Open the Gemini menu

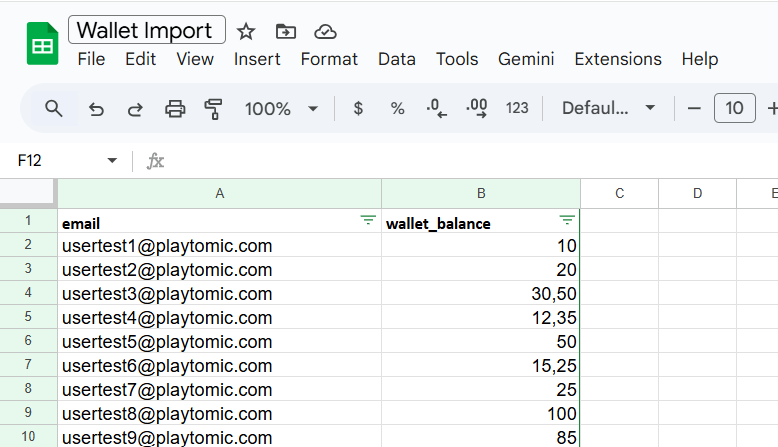[x=526, y=59]
